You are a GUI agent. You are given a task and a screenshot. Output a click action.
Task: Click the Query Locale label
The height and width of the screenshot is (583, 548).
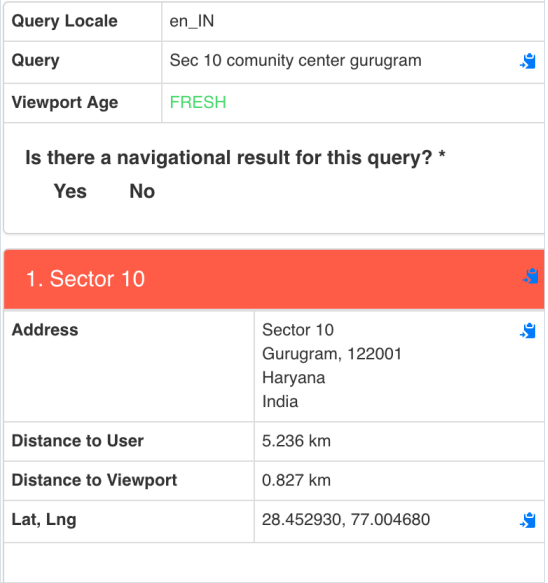[65, 21]
